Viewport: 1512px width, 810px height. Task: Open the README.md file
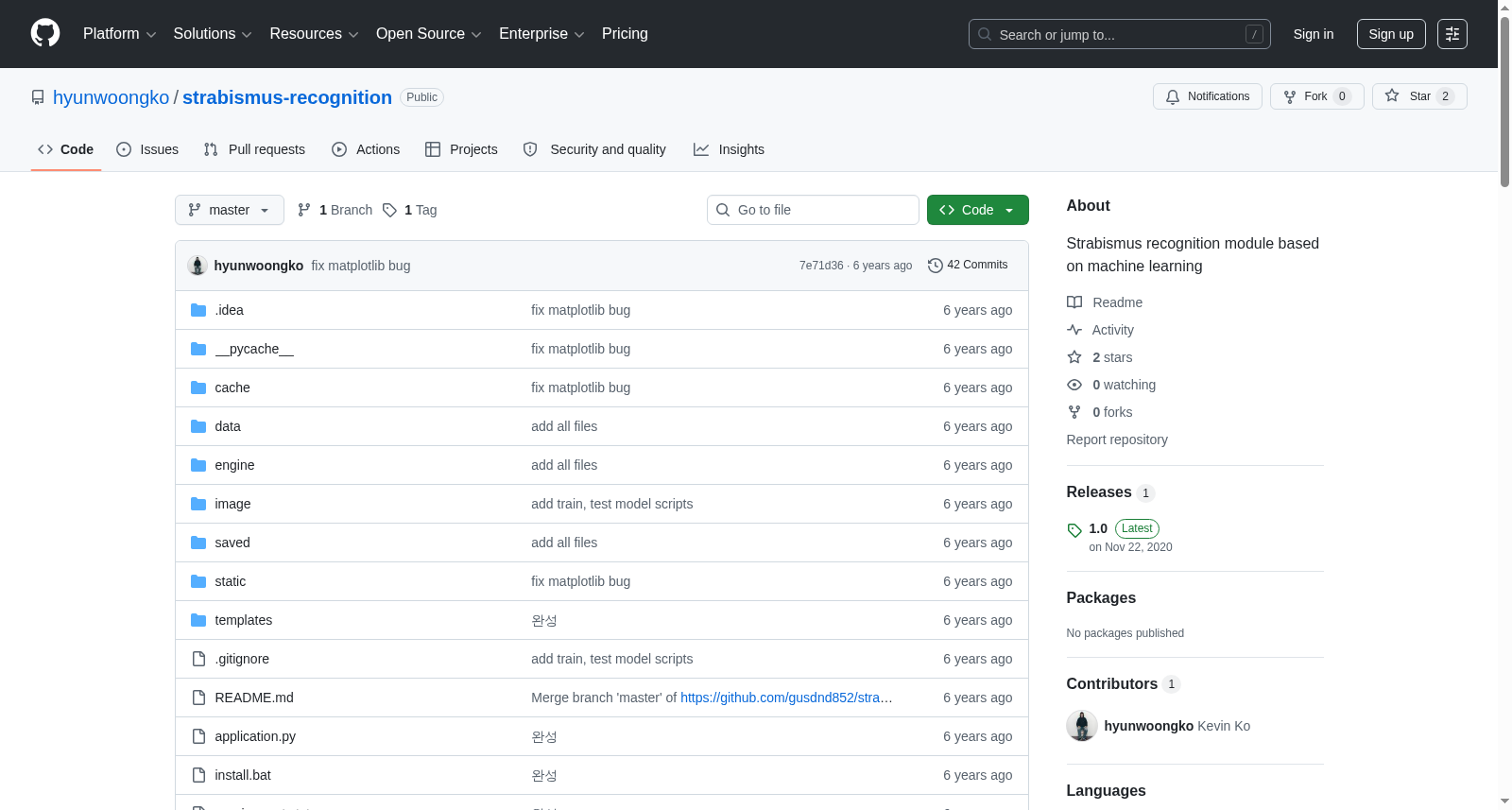tap(253, 698)
